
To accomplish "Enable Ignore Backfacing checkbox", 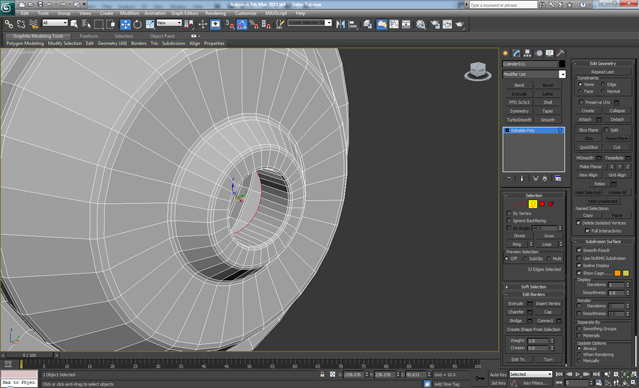I will coord(509,220).
